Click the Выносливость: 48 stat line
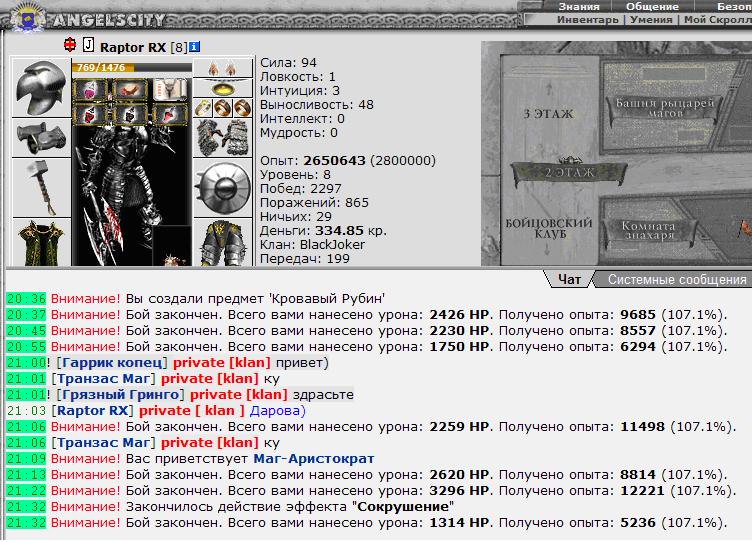This screenshot has height=542, width=752. pyautogui.click(x=317, y=105)
